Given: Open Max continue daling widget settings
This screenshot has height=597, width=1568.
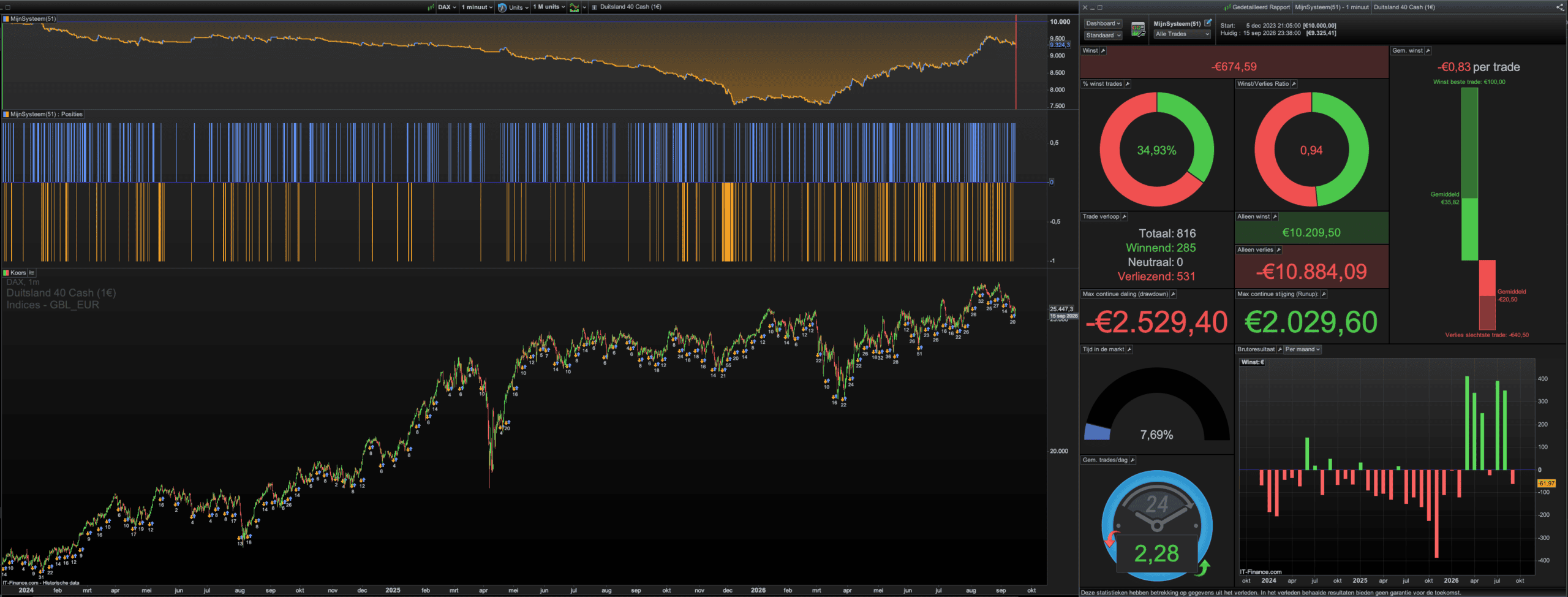Looking at the screenshot, I should [1173, 294].
